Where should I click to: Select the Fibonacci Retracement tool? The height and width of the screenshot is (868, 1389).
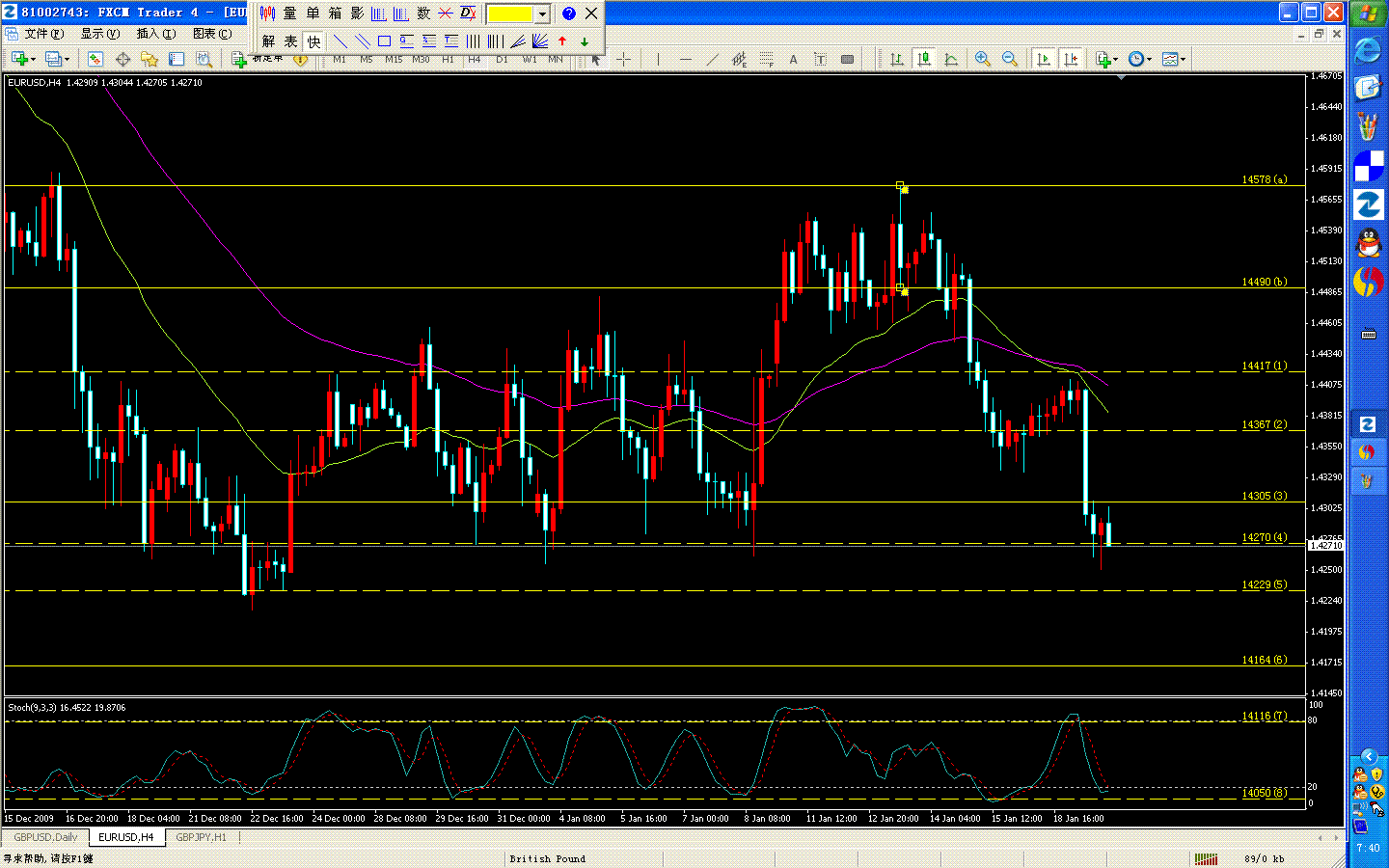[766, 60]
